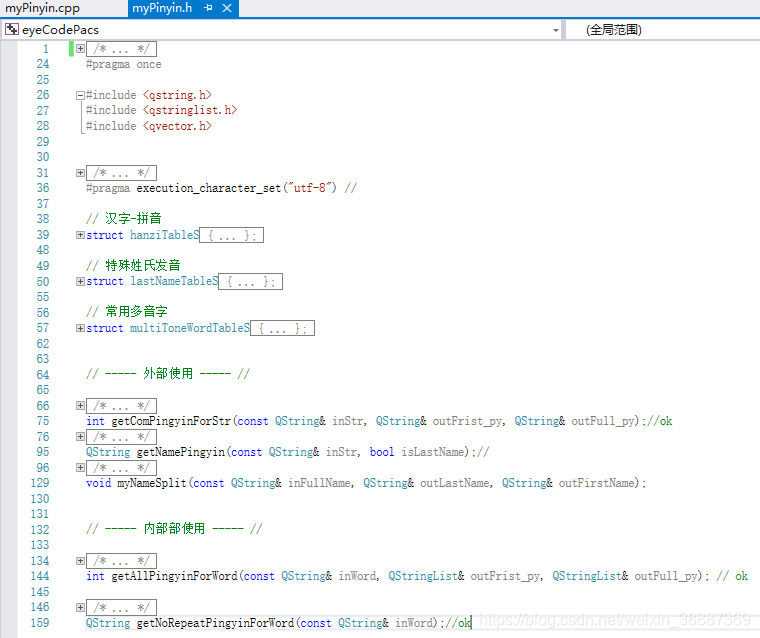This screenshot has height=638, width=760.
Task: Collapse the #include block at line 26
Action: pos(80,96)
